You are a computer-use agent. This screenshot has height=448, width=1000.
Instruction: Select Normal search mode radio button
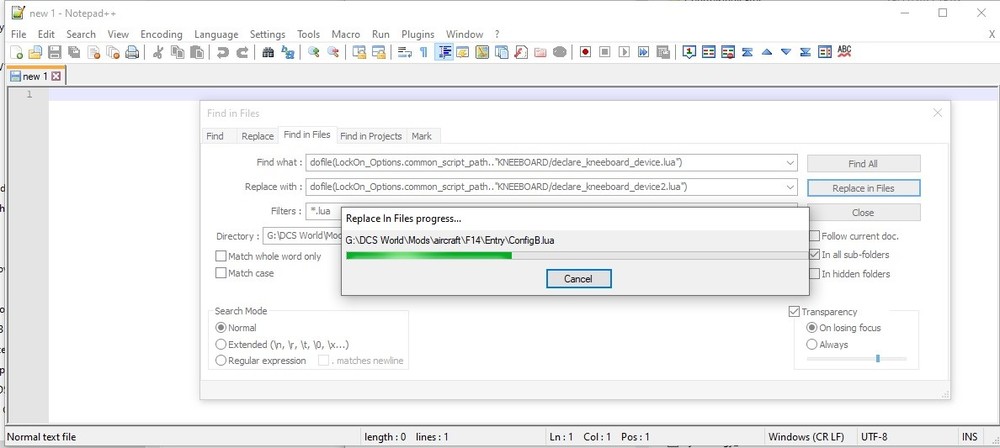point(221,328)
